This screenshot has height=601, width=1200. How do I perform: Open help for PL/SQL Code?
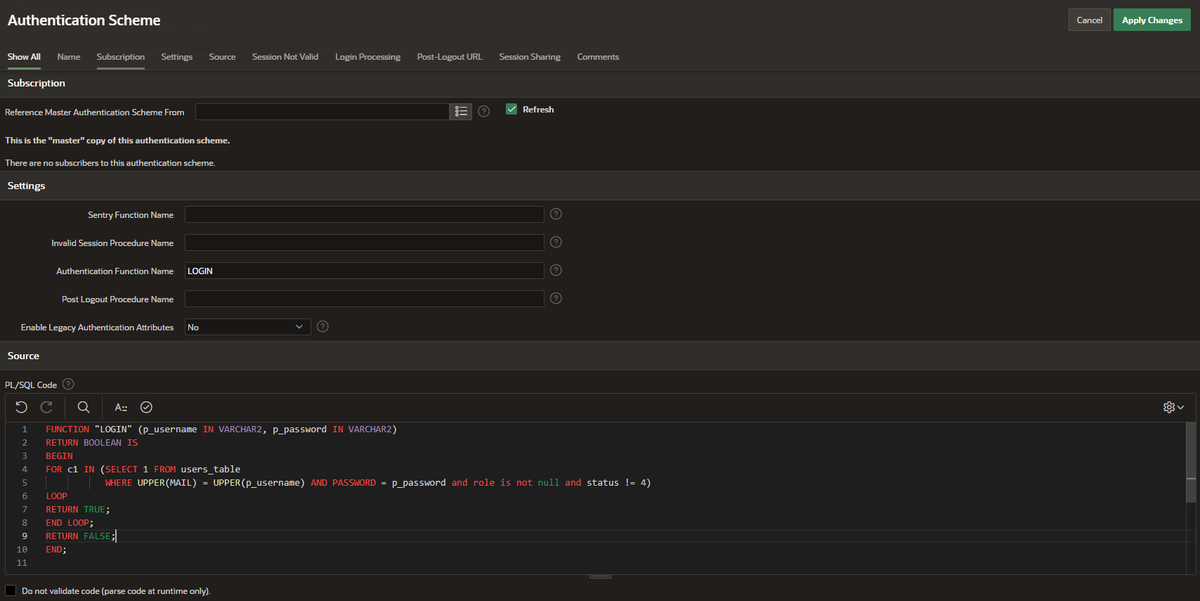tap(68, 384)
